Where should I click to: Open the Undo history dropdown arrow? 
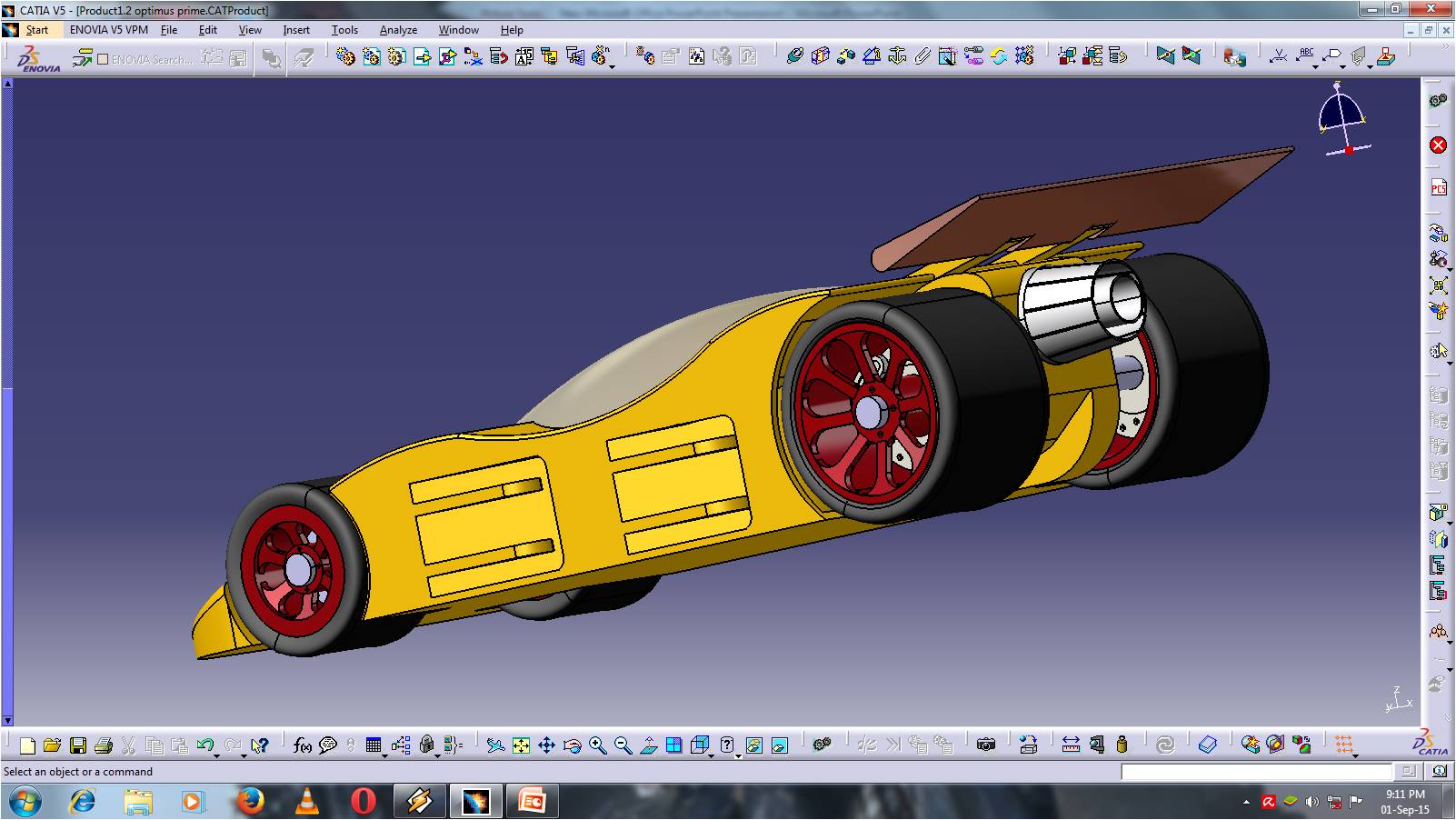218,755
